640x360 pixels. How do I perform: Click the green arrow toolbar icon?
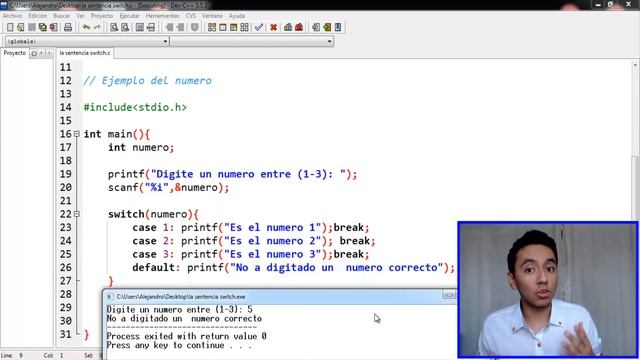click(327, 27)
